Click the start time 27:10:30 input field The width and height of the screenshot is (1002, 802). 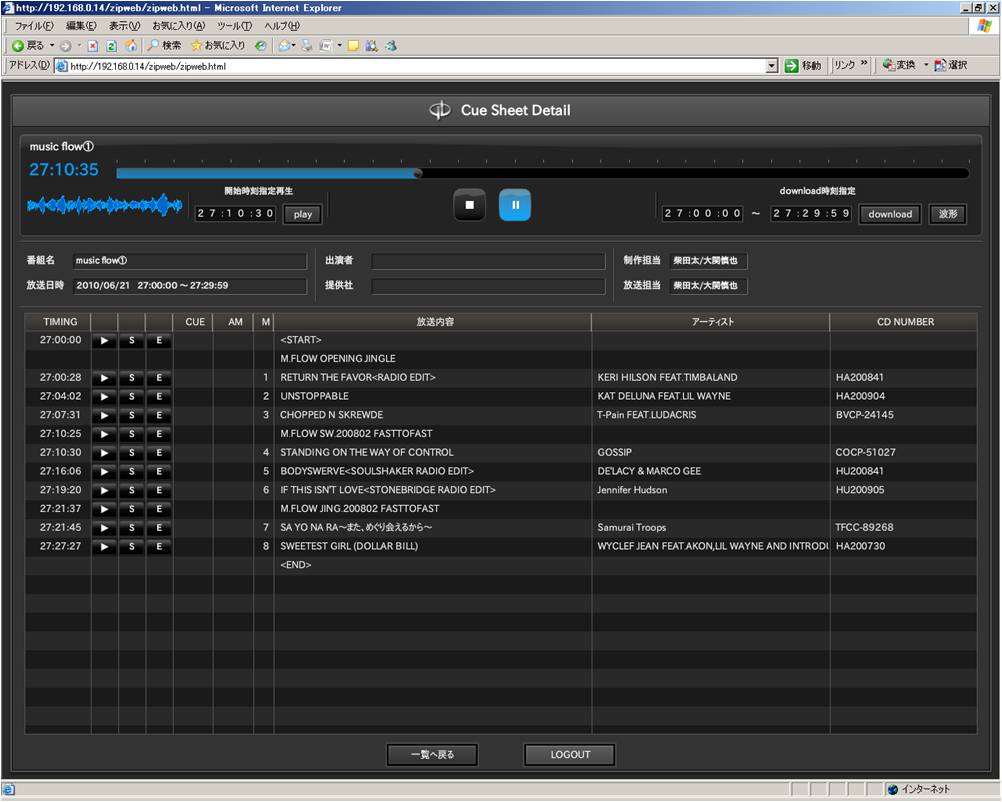(236, 214)
